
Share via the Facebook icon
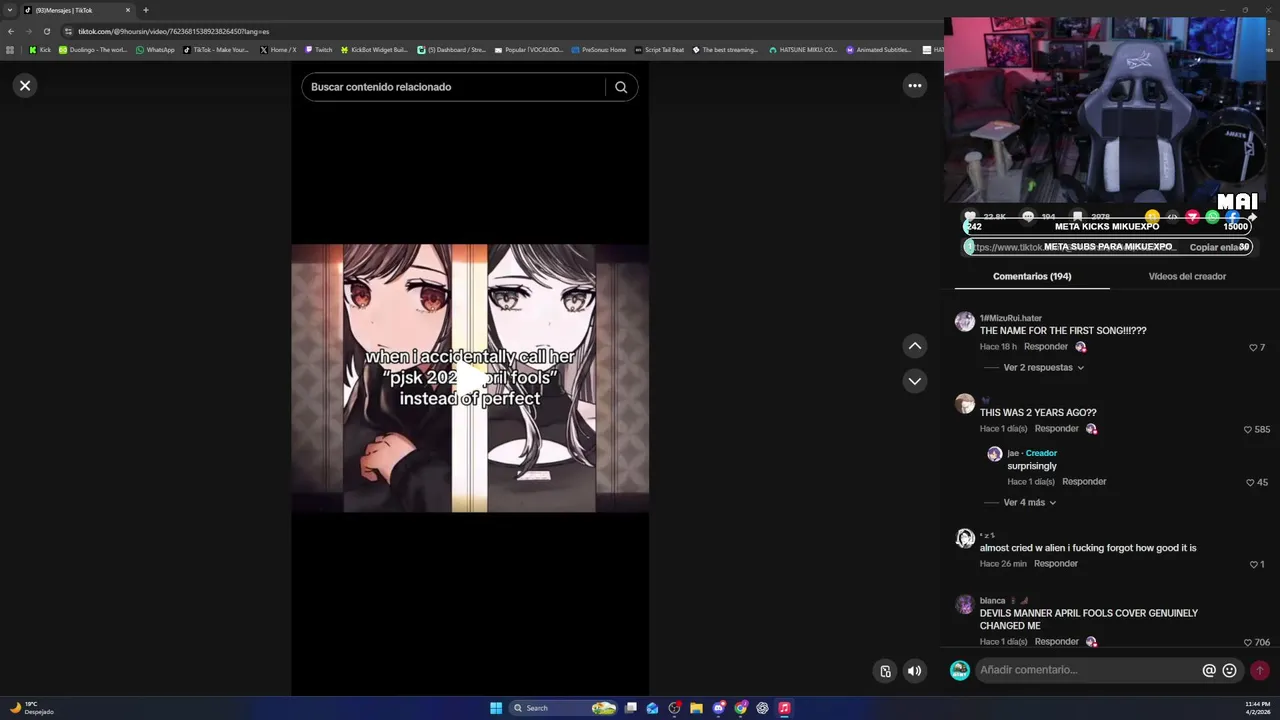point(1232,217)
